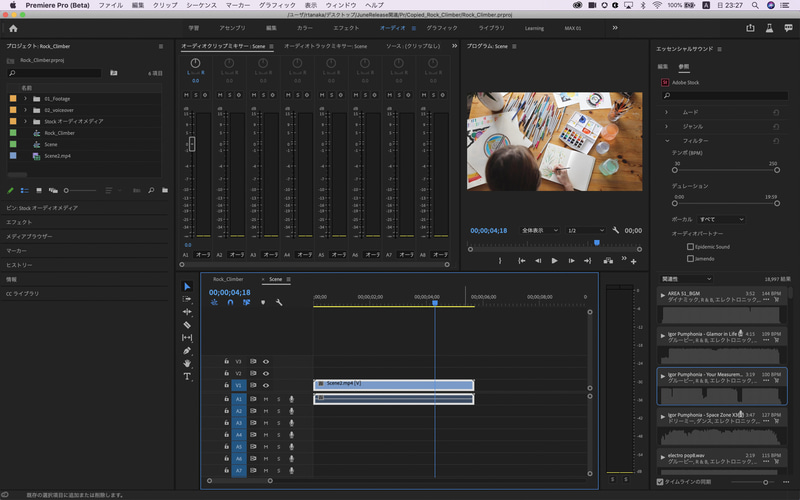Select the Razor tool in the timeline toolbar
Viewport: 800px width, 500px height.
coord(187,325)
